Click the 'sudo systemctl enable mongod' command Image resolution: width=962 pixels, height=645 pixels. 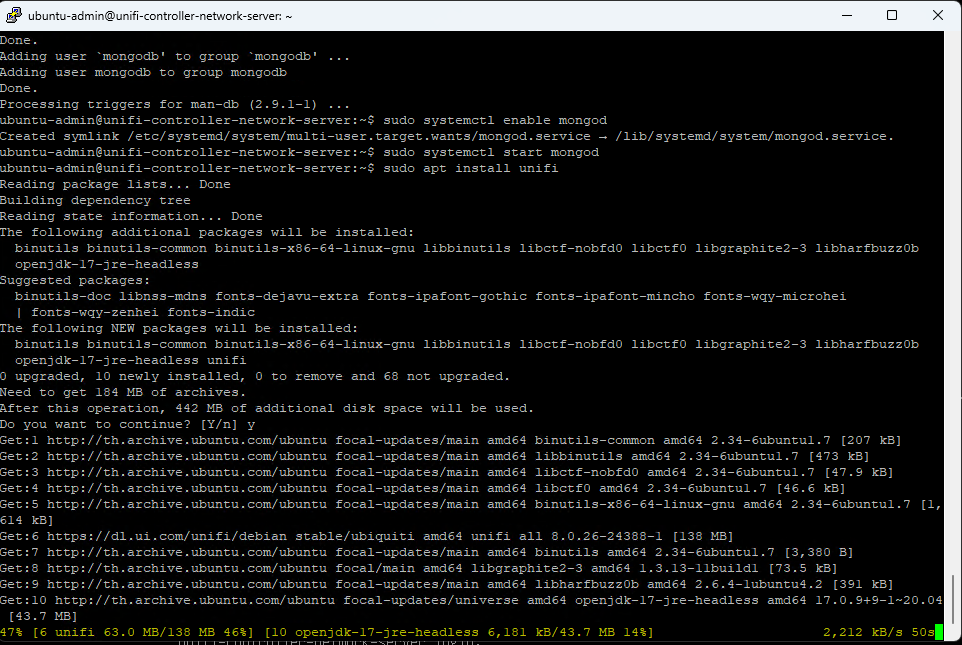[x=495, y=120]
